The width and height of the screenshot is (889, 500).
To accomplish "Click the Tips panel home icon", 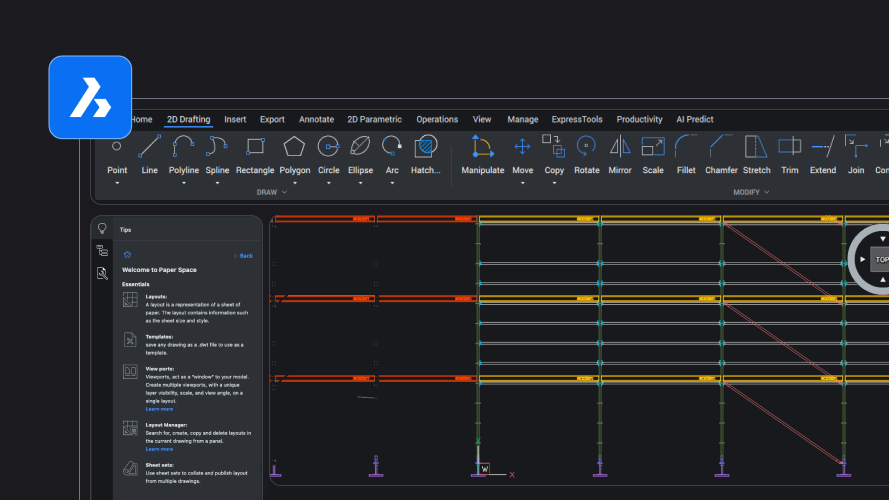I will point(127,255).
